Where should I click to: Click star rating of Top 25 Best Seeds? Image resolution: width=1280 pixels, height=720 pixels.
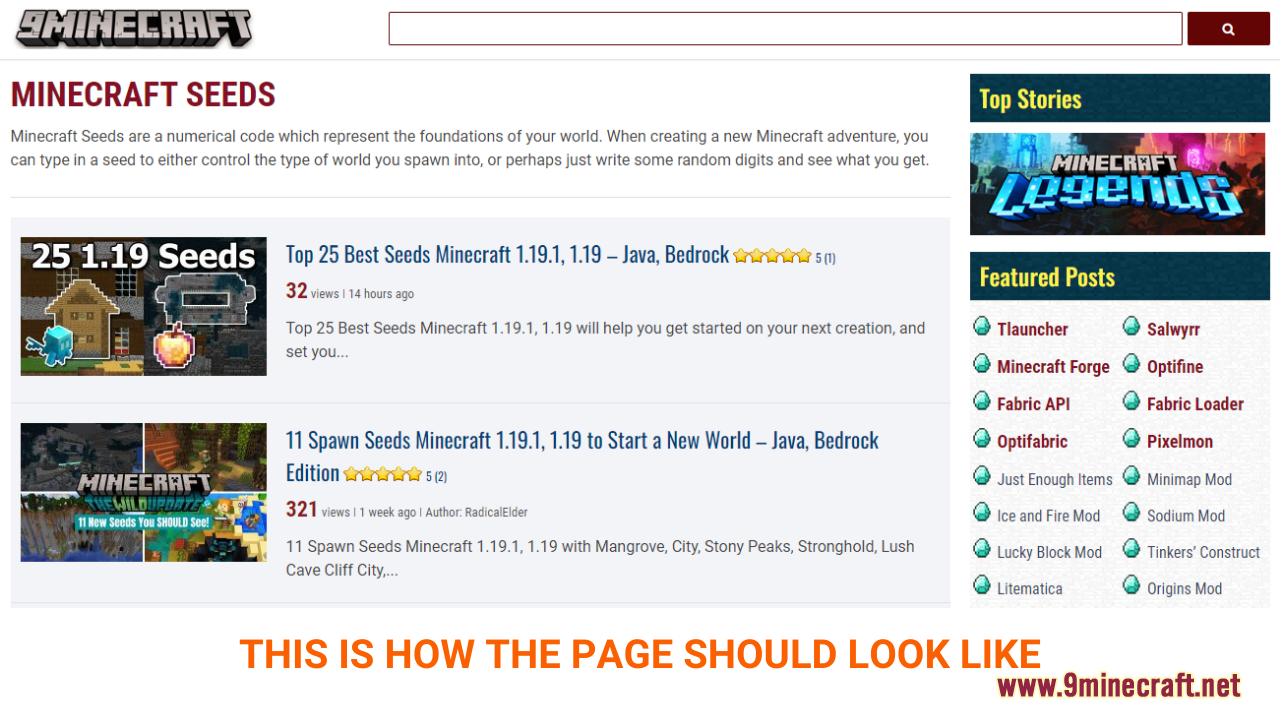click(772, 256)
